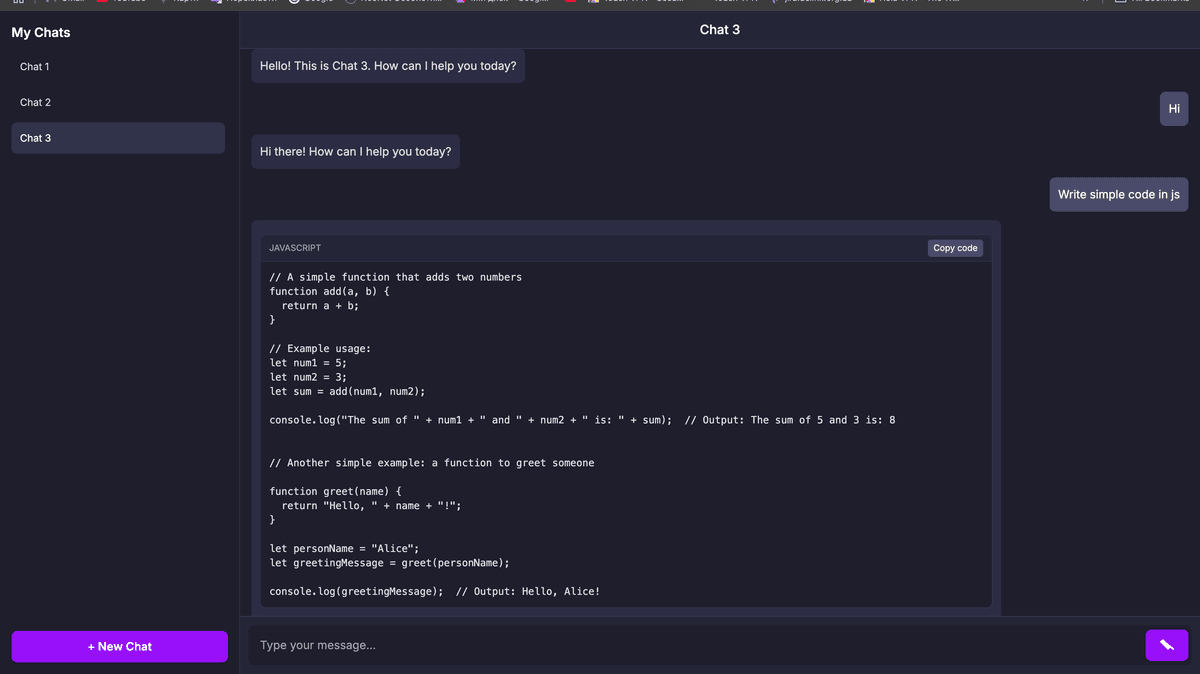This screenshot has height=674, width=1200.
Task: Click the comment '// A simple function that adds two numbers'
Action: coord(396,277)
